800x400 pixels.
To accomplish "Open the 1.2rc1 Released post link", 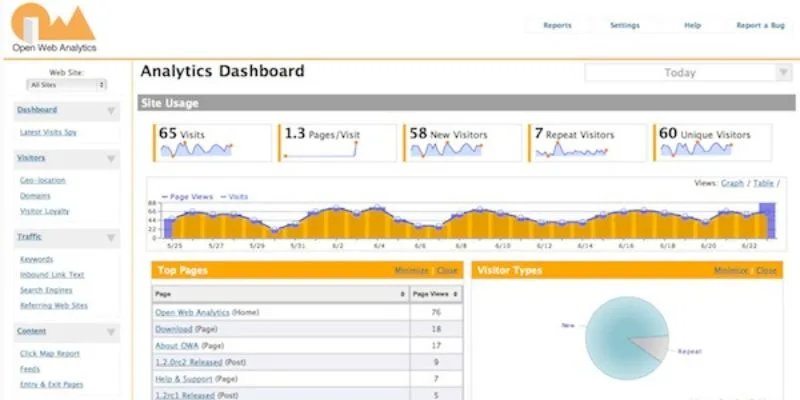I will [x=185, y=395].
